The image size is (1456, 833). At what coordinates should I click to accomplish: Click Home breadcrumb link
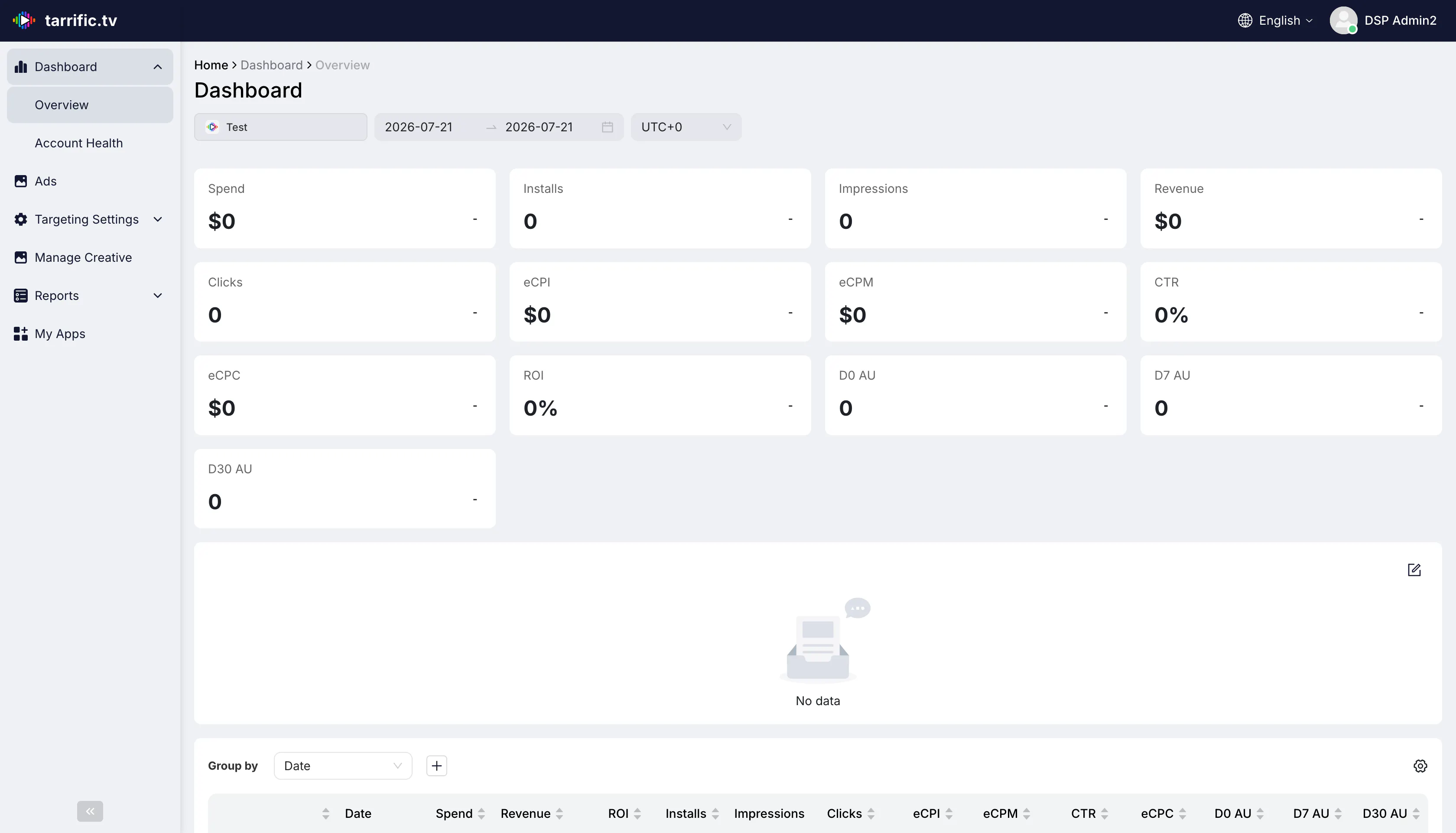click(211, 65)
